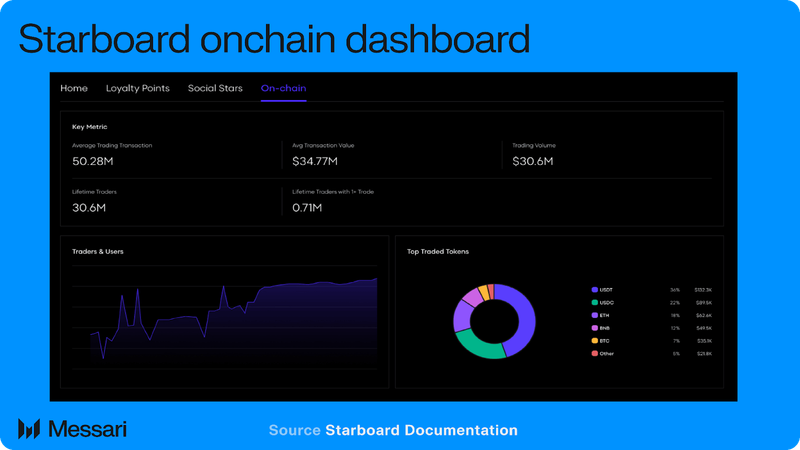Screen dimensions: 800x450
Task: Click the Trading Volume label
Action: 534,145
